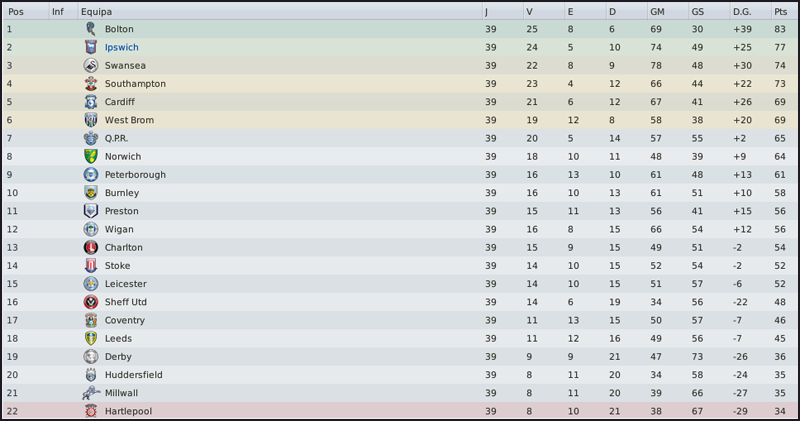Image resolution: width=800 pixels, height=421 pixels.
Task: Click the D.G. column header
Action: pyautogui.click(x=741, y=12)
